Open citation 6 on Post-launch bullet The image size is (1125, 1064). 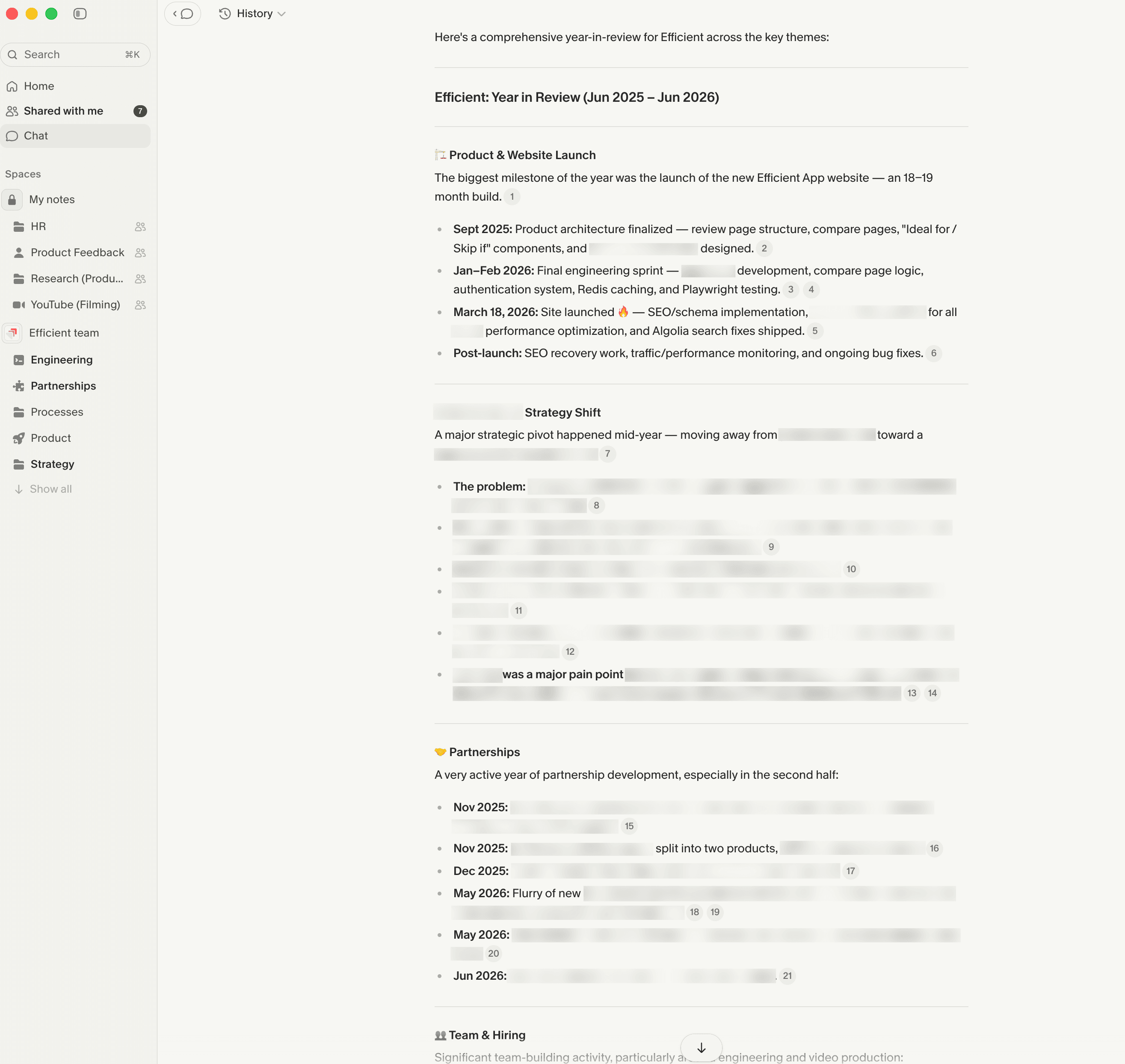tap(934, 353)
